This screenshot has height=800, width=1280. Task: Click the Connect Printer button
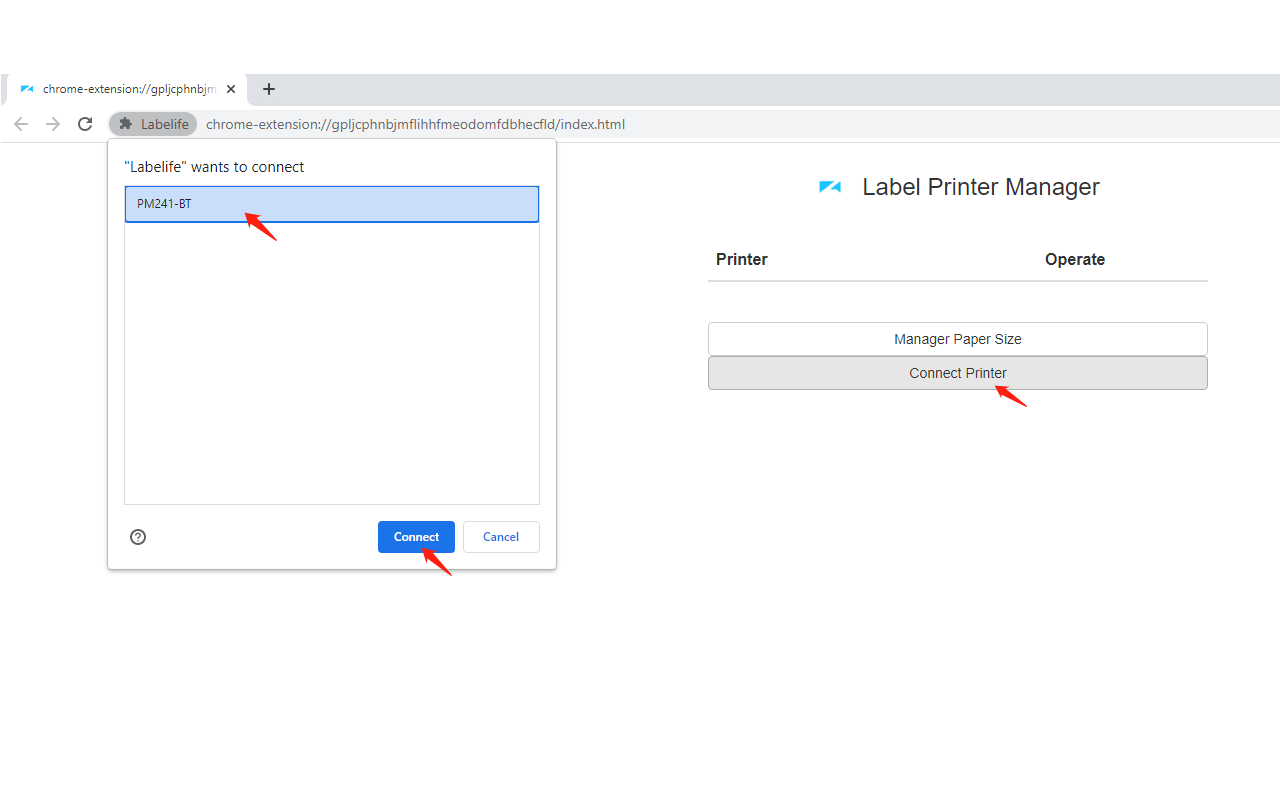coord(958,373)
